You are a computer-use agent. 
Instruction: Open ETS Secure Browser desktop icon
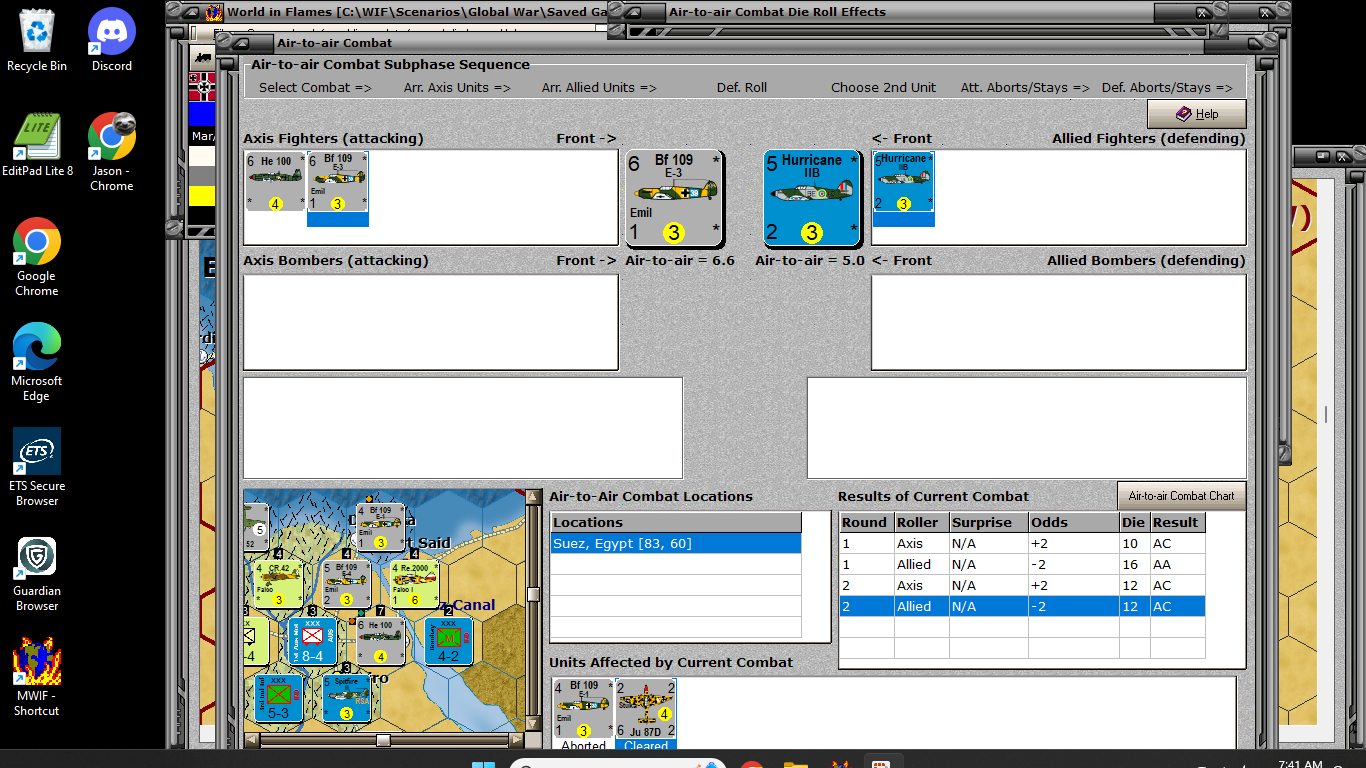point(37,468)
